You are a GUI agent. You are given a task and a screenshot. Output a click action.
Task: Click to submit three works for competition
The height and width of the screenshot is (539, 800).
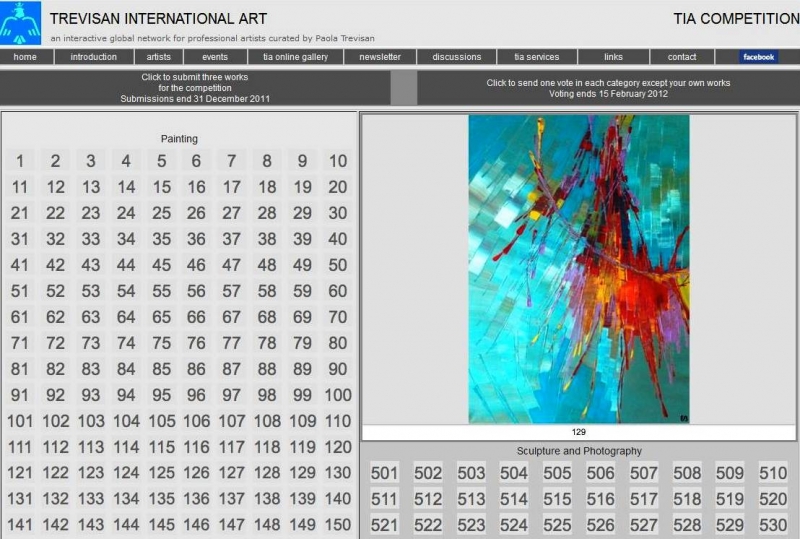195,88
